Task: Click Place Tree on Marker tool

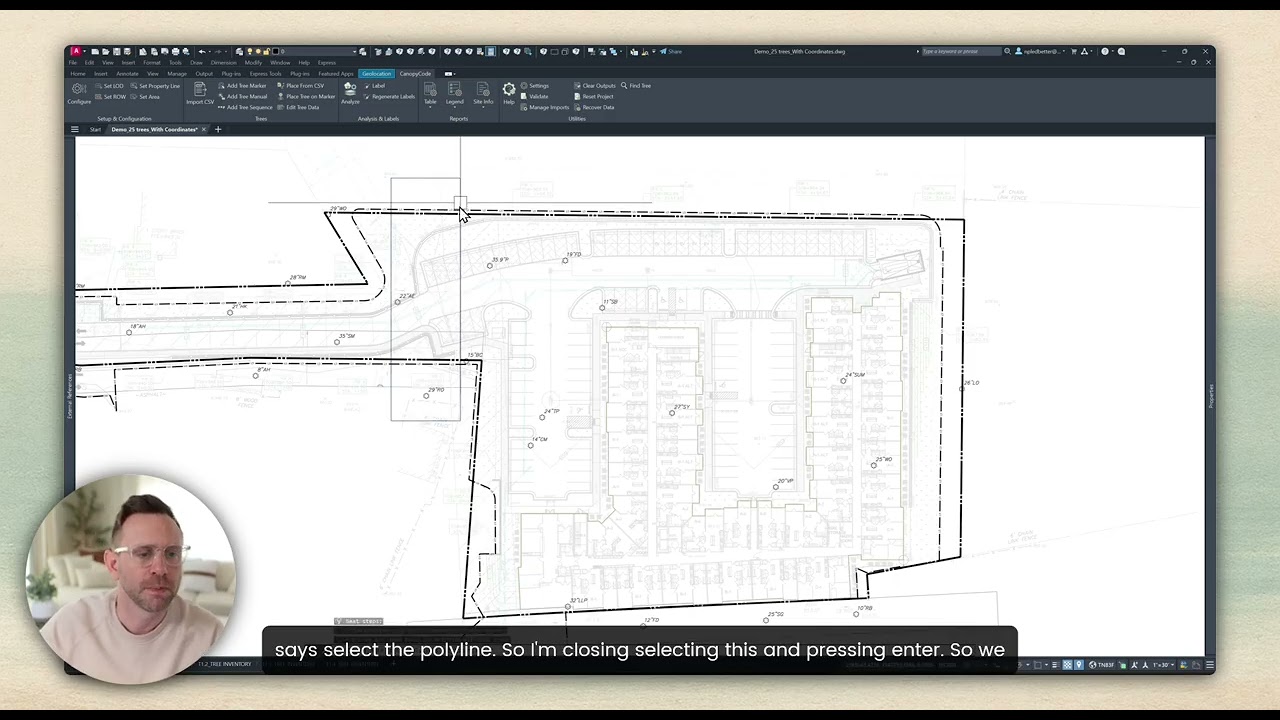Action: click(307, 97)
